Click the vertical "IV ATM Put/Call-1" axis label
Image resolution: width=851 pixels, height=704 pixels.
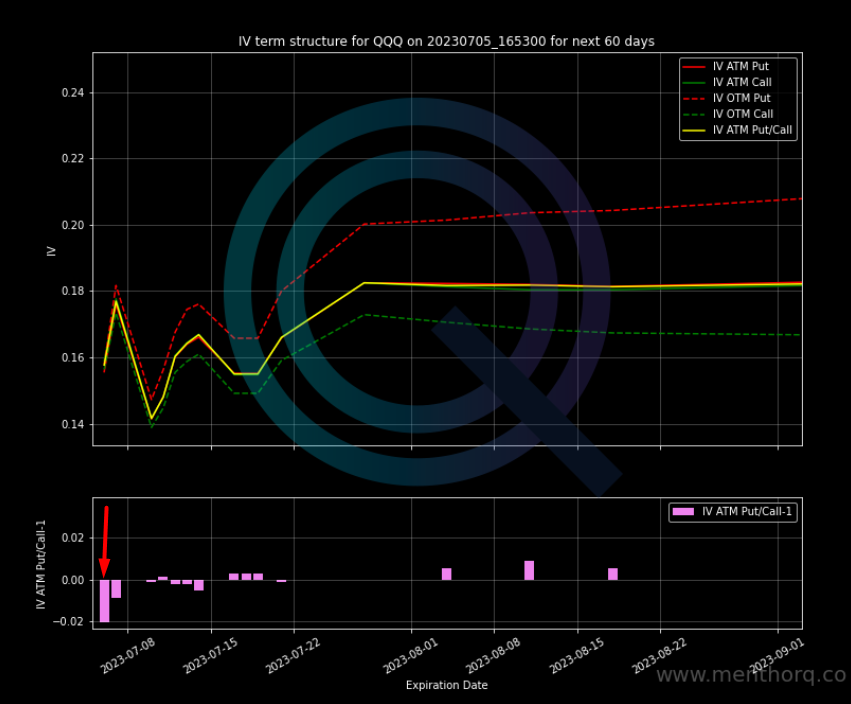pyautogui.click(x=41, y=565)
